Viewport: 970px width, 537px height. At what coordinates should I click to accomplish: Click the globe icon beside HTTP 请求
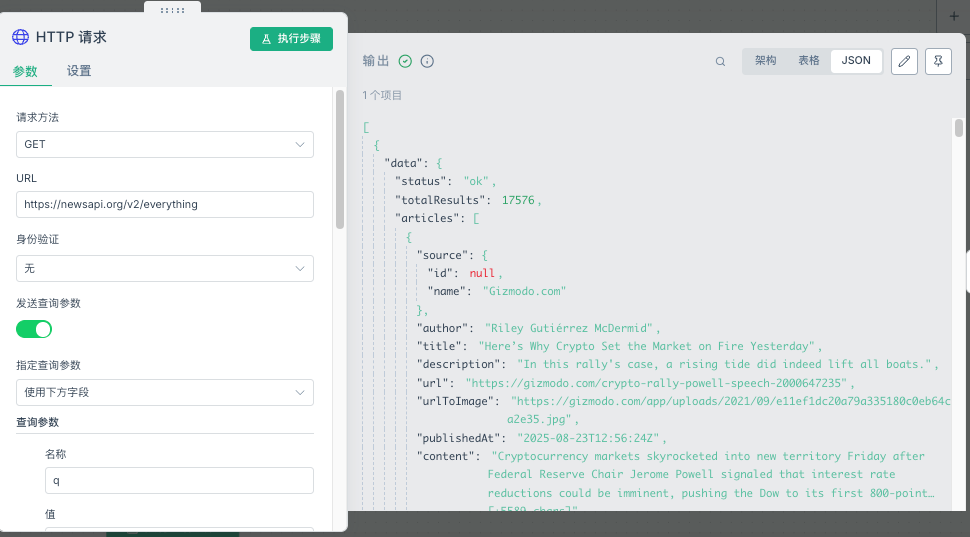click(20, 37)
